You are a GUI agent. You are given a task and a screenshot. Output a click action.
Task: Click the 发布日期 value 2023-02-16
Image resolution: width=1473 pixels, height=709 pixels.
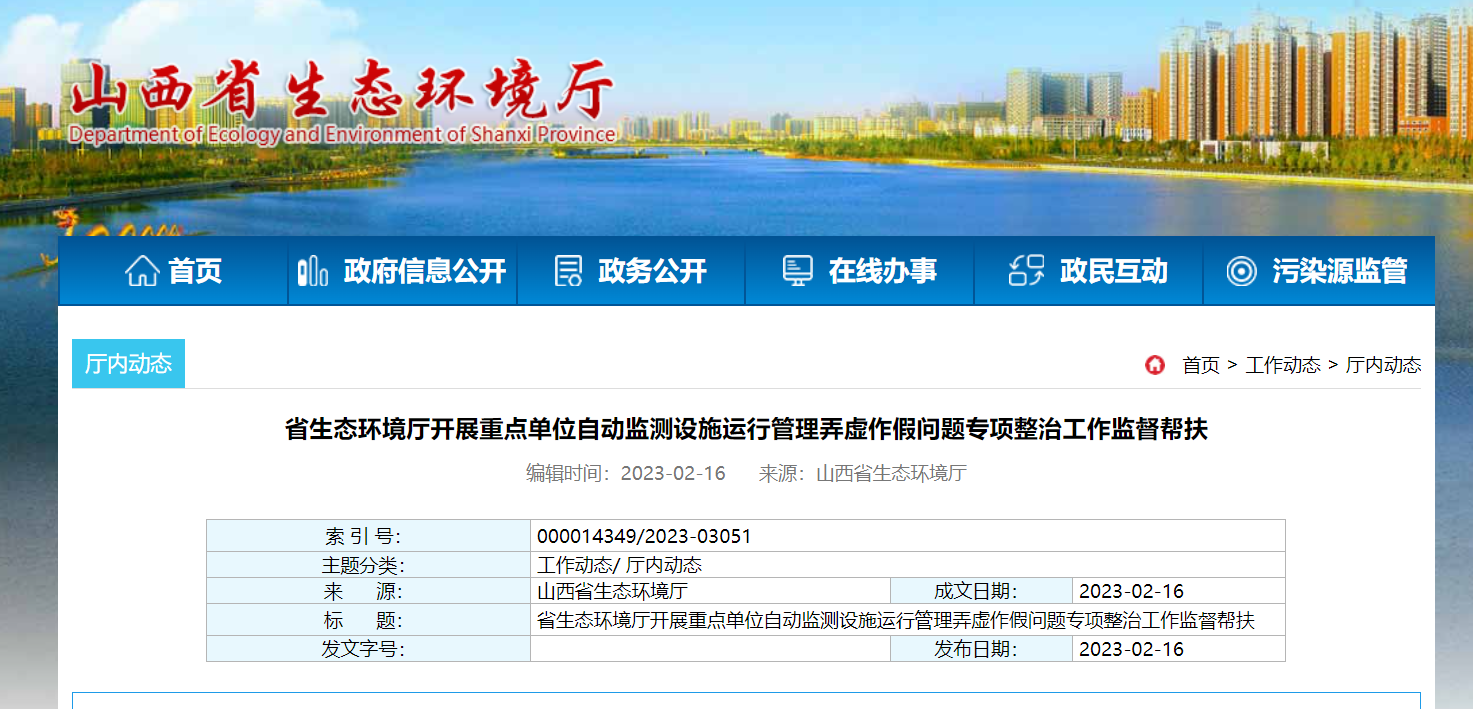point(1131,649)
